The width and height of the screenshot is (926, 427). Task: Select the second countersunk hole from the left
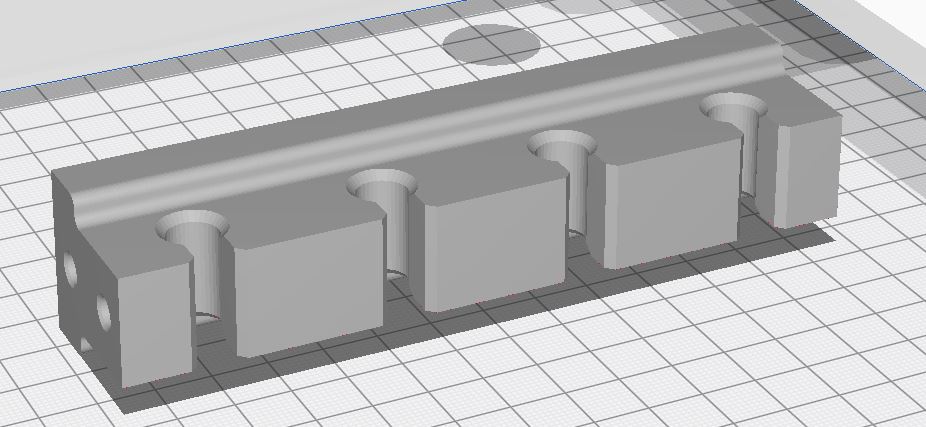pos(381,185)
